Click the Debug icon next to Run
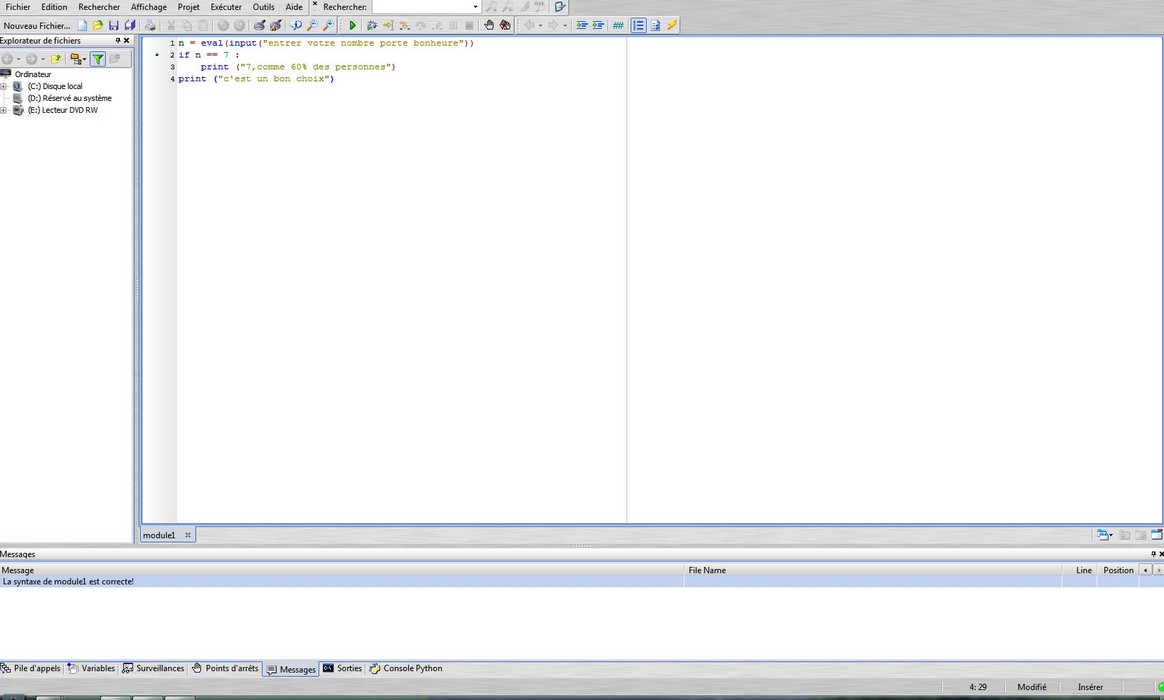This screenshot has height=700, width=1164. [371, 25]
